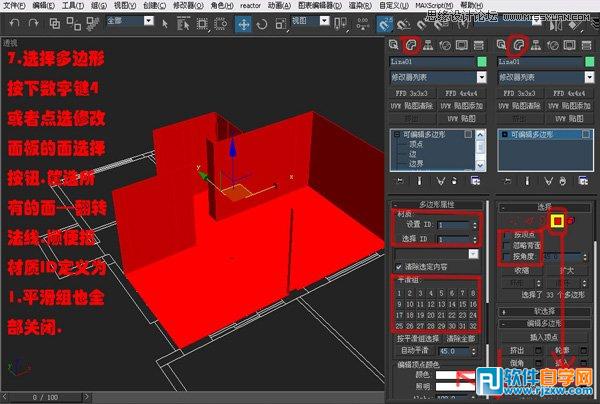Open the 文件(F) menu

click(x=14, y=5)
